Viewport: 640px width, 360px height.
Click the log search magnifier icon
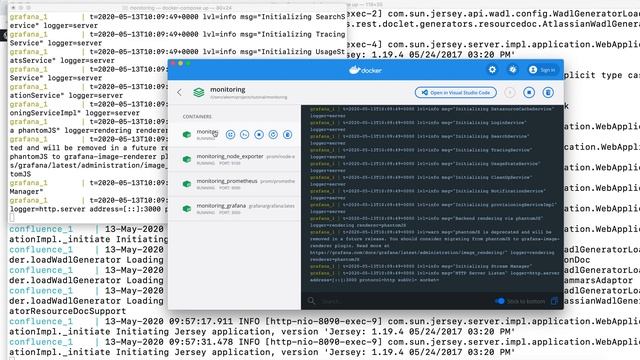311,301
